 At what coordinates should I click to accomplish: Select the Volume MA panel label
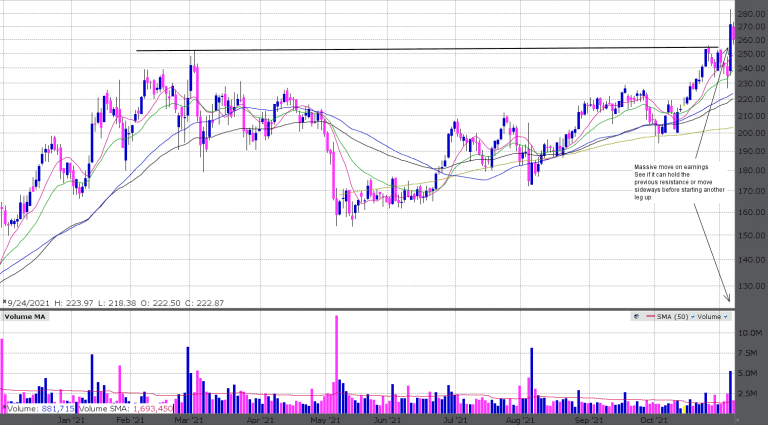pos(24,316)
